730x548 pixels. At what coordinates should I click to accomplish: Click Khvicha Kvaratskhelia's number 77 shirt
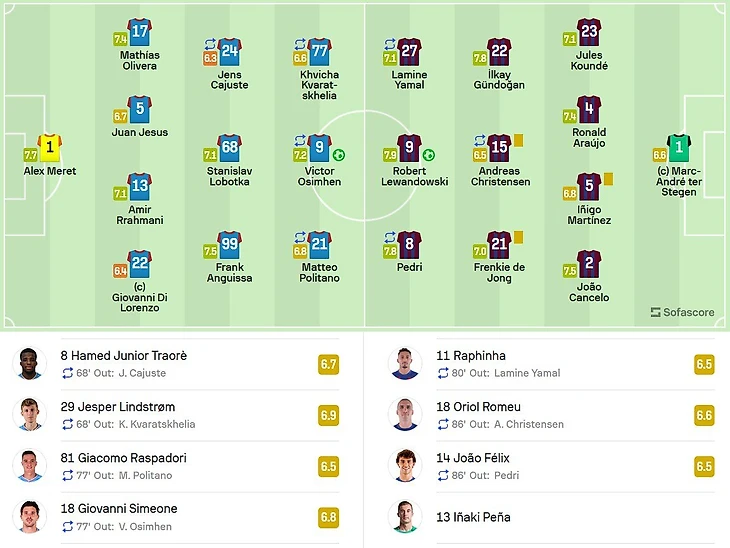coord(319,52)
